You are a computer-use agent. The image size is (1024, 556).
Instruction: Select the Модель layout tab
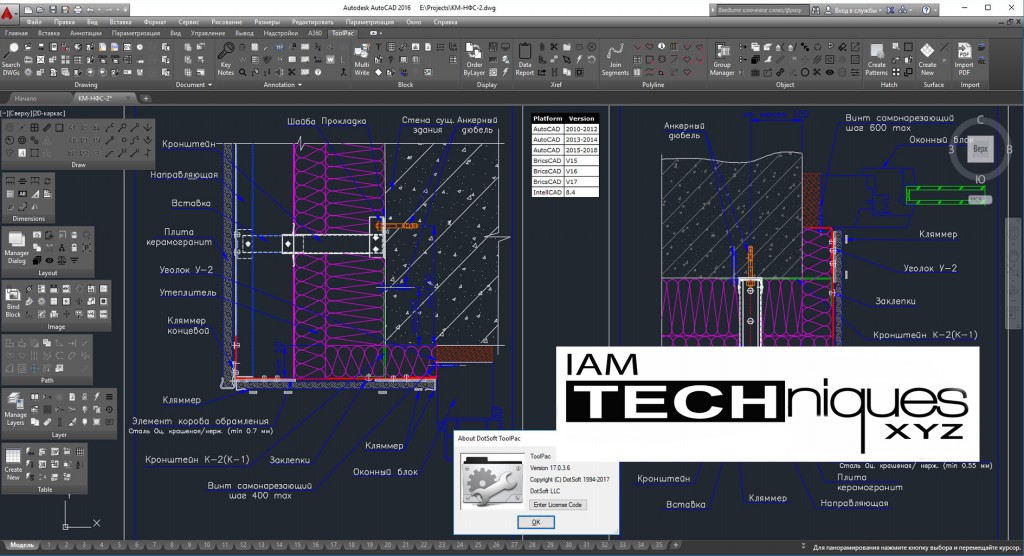[22, 545]
